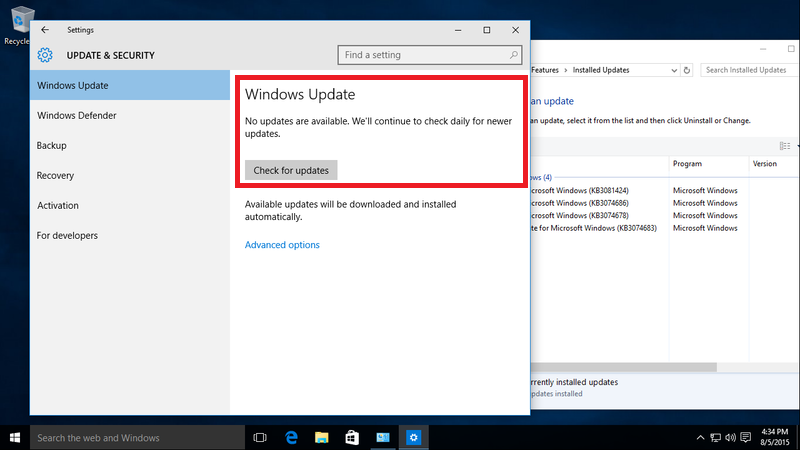Click the horizontal scrollbar in Installed Updates
Viewport: 800px width, 450px height.
click(x=623, y=367)
